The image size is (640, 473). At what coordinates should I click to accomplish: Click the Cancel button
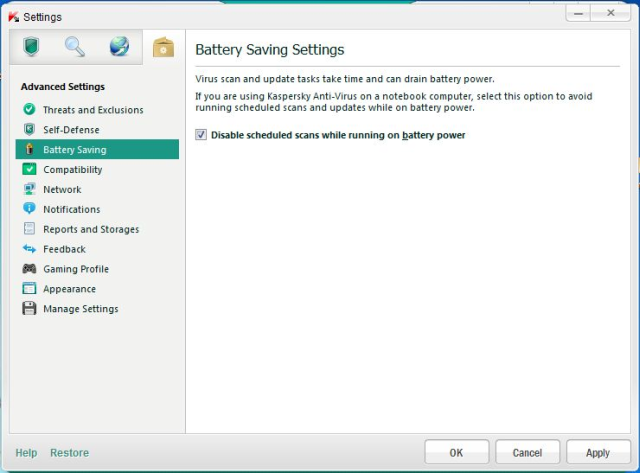[x=527, y=452]
